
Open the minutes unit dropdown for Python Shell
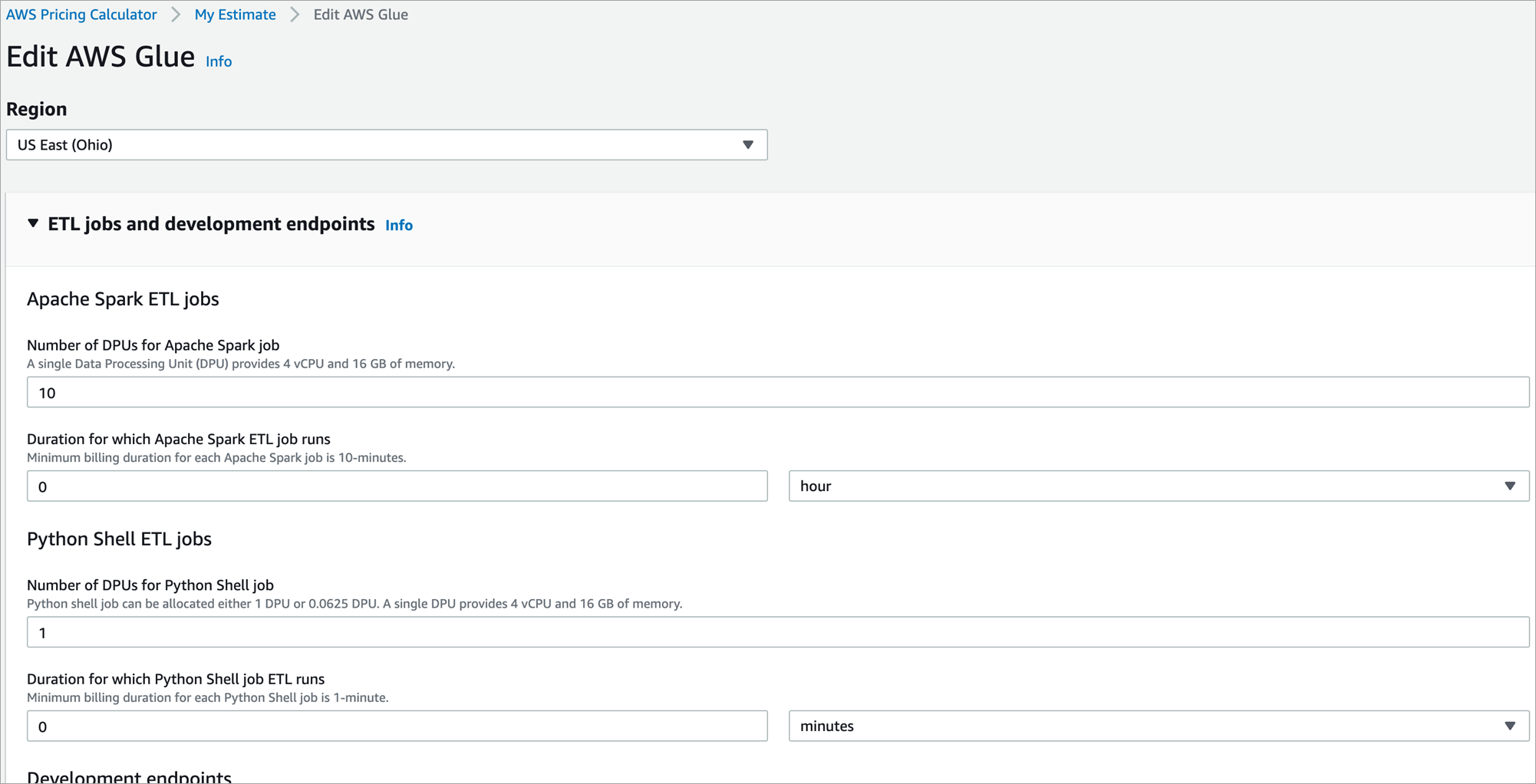coord(1159,726)
